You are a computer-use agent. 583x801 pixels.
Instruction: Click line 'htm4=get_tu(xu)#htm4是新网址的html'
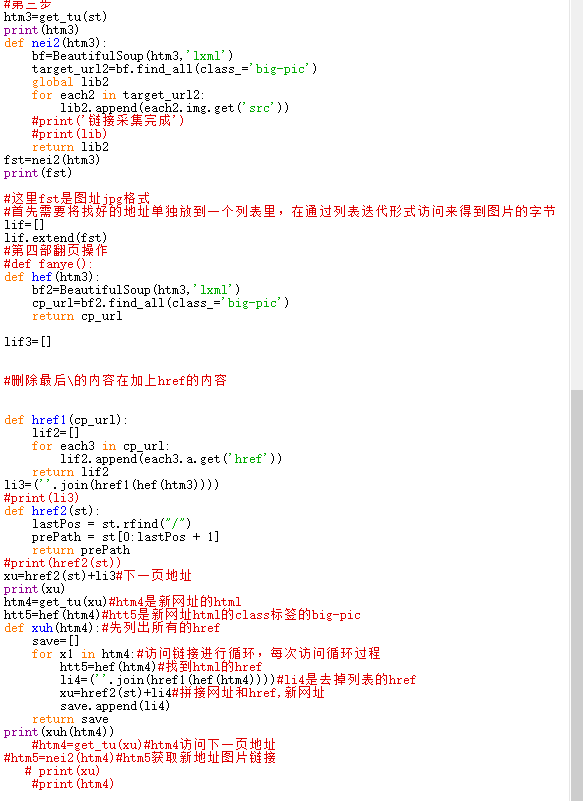122,602
